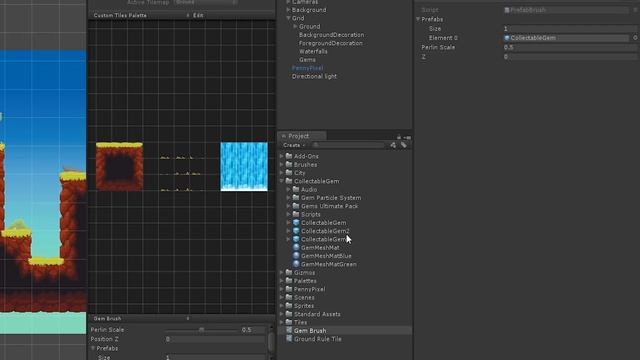Click the Edit button in Tile Palette
Image resolution: width=640 pixels, height=360 pixels.
click(x=198, y=15)
